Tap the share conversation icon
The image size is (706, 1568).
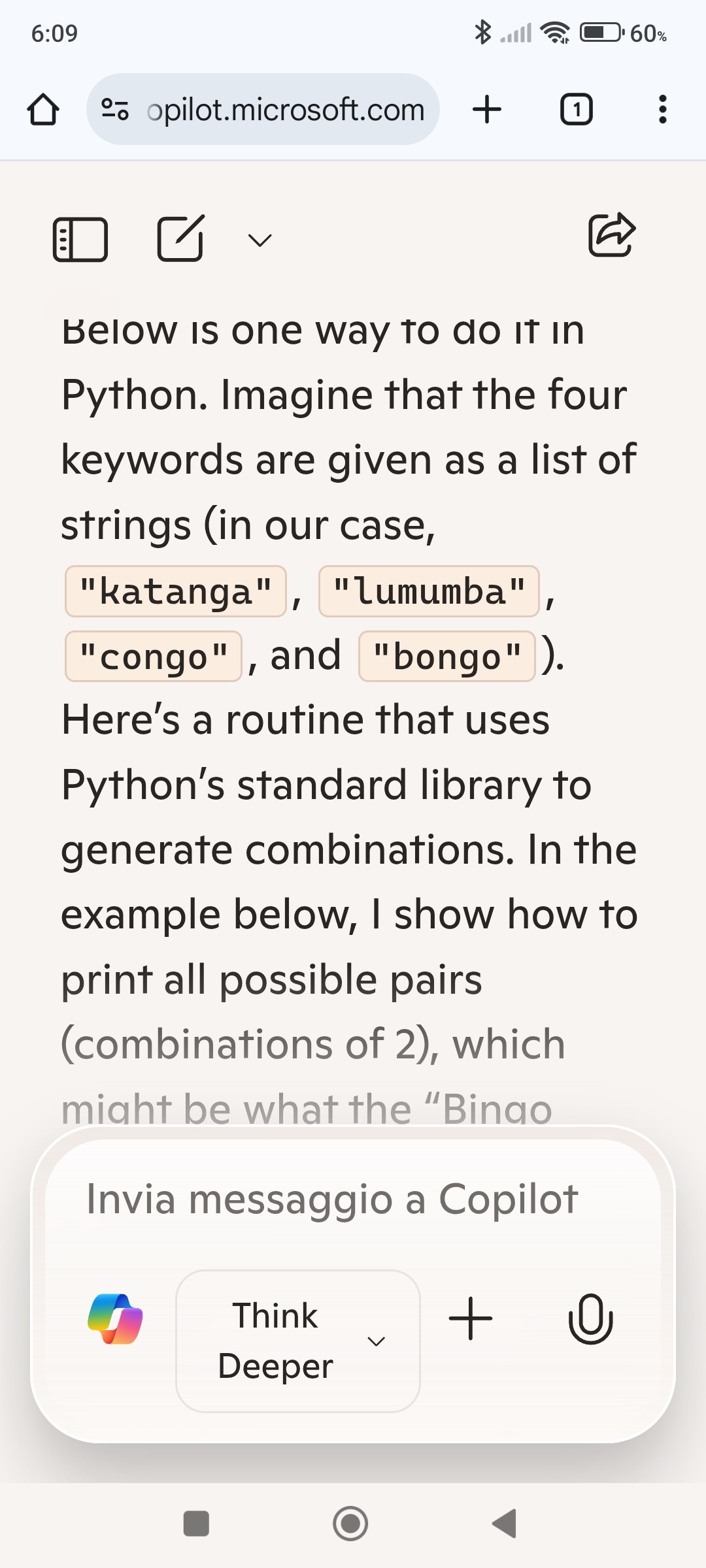point(612,235)
